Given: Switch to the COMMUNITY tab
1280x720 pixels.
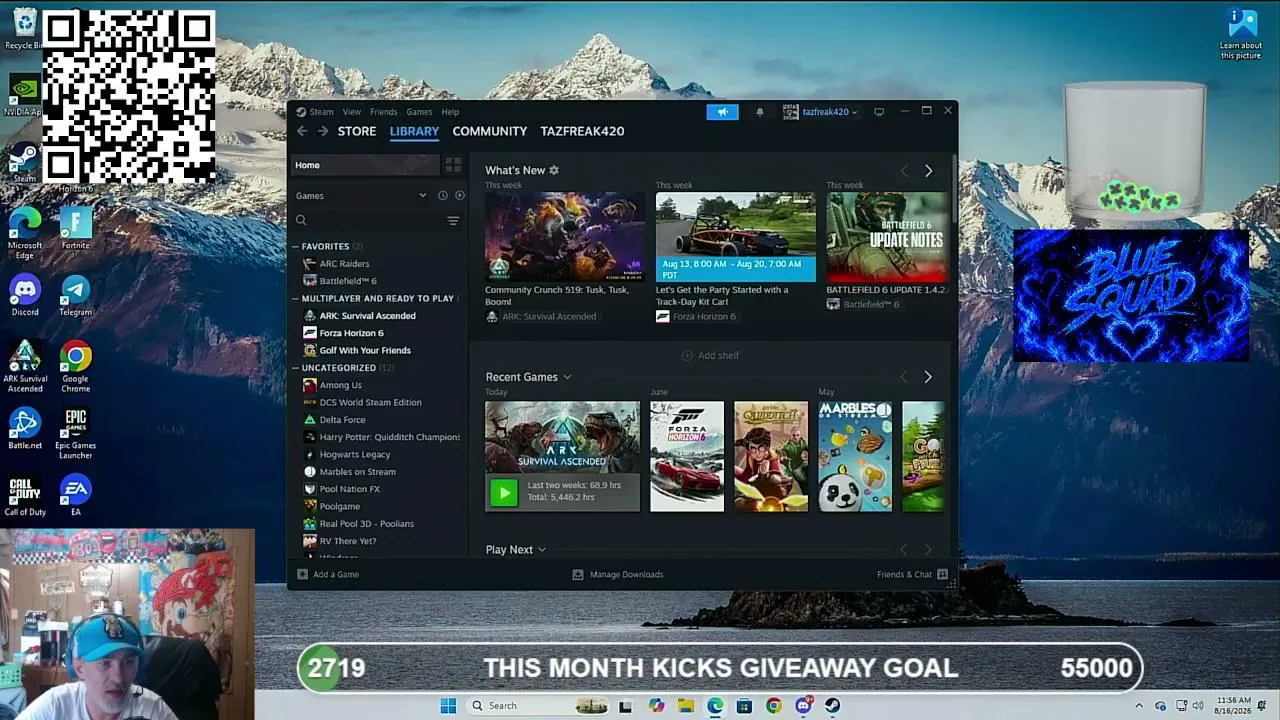Looking at the screenshot, I should [489, 131].
